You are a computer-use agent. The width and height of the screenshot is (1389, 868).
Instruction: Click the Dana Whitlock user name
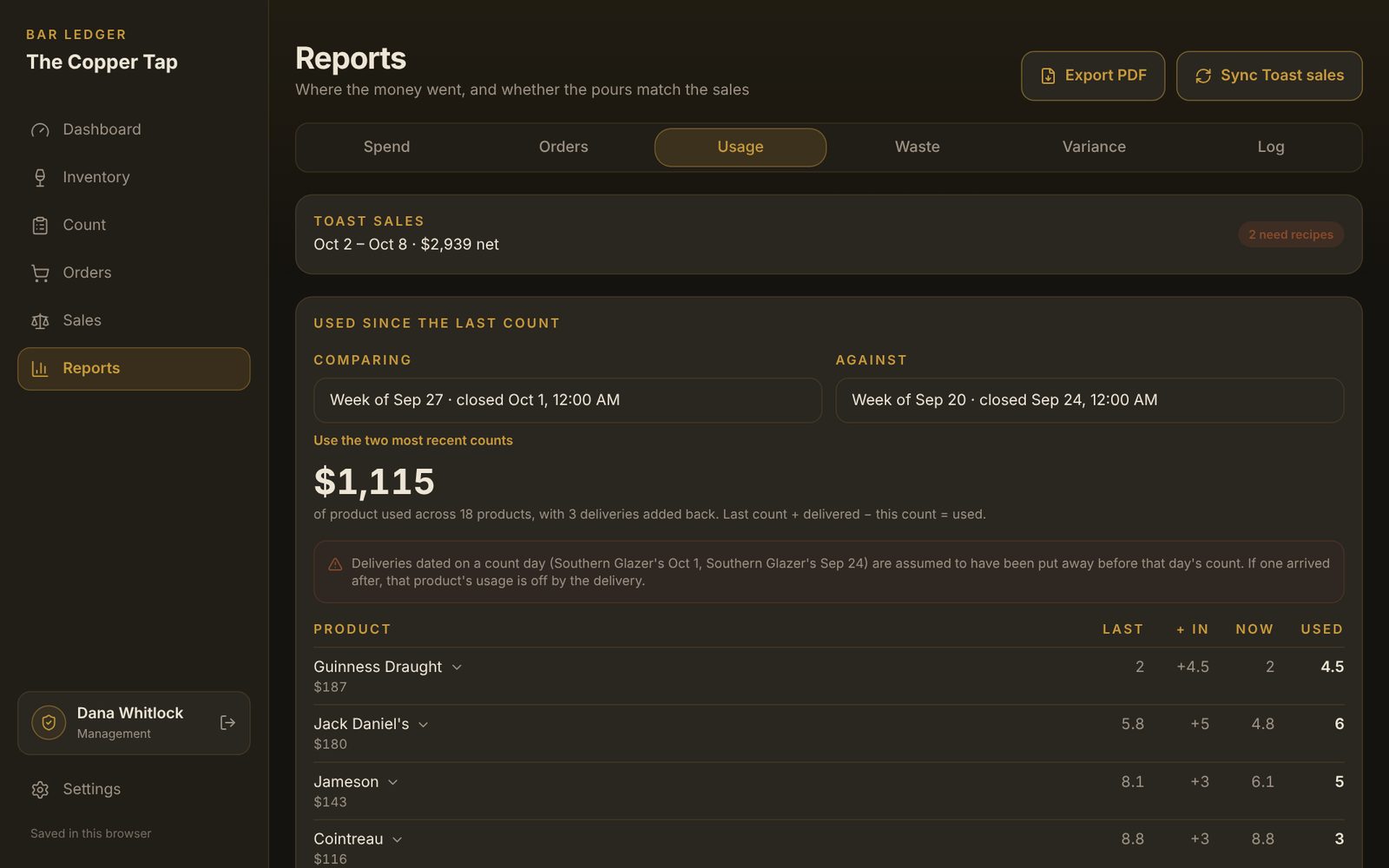click(x=130, y=713)
